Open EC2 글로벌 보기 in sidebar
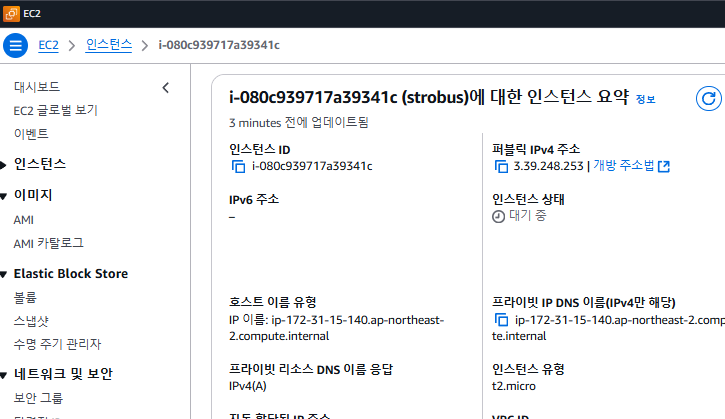Image resolution: width=725 pixels, height=419 pixels. point(55,111)
